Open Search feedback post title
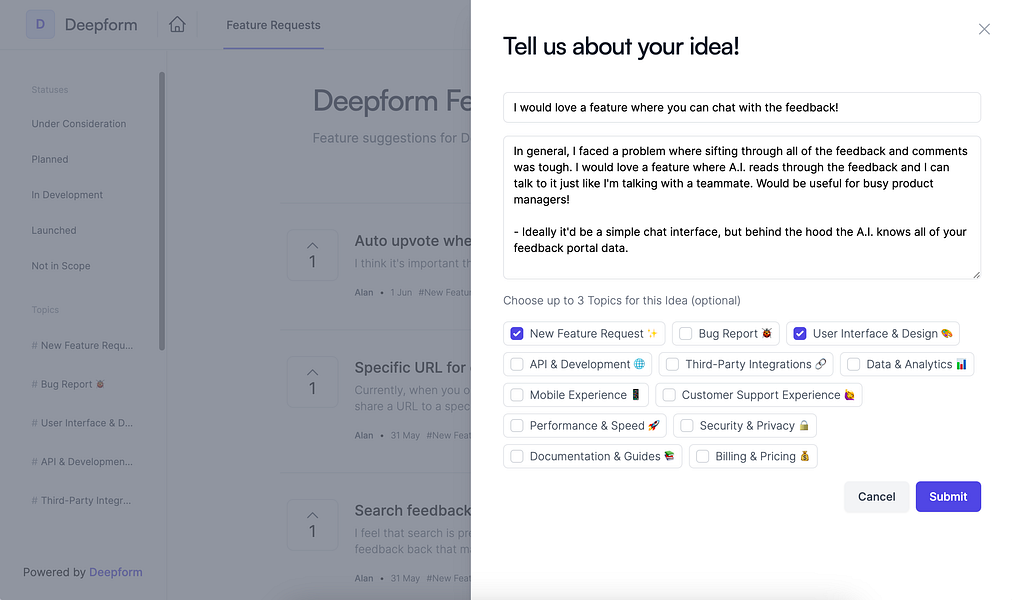Screen dimensions: 1012x600 click(413, 510)
